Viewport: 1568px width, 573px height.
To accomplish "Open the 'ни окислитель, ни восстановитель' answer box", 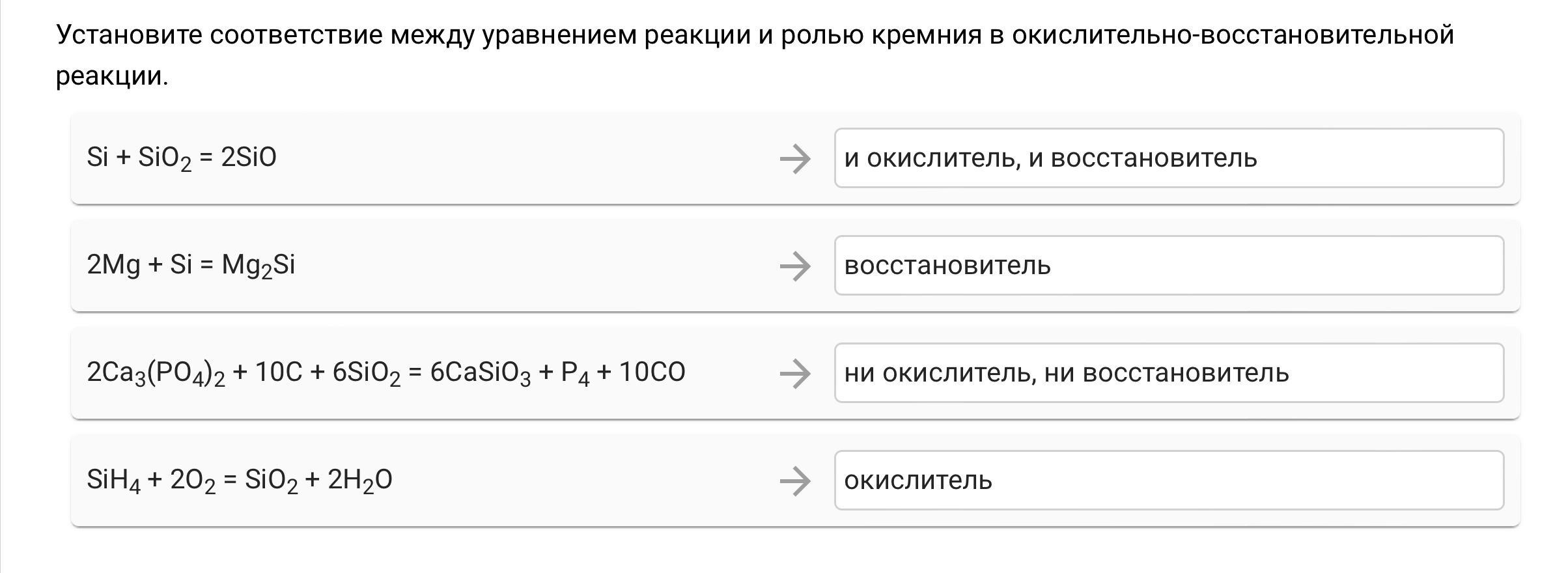I will click(1168, 373).
